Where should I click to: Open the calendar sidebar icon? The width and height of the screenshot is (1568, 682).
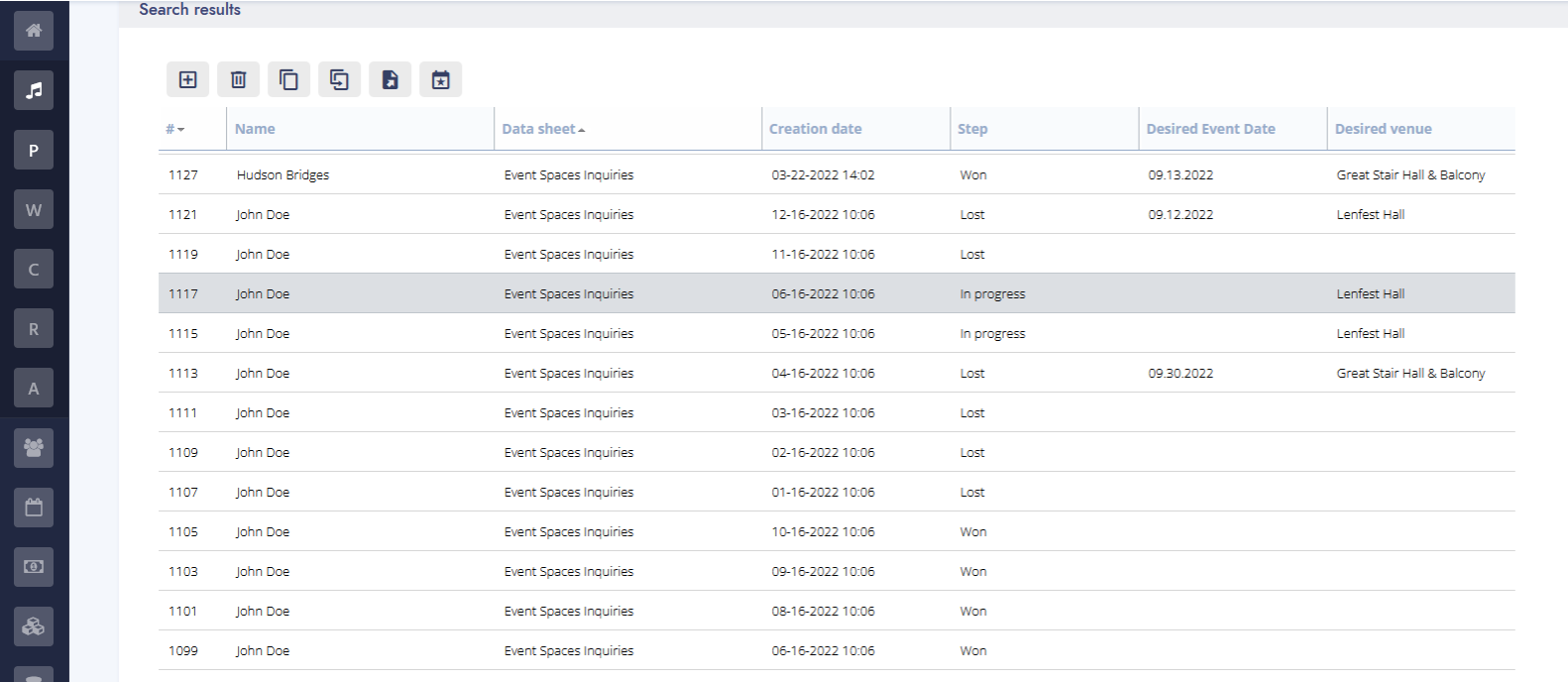34,508
